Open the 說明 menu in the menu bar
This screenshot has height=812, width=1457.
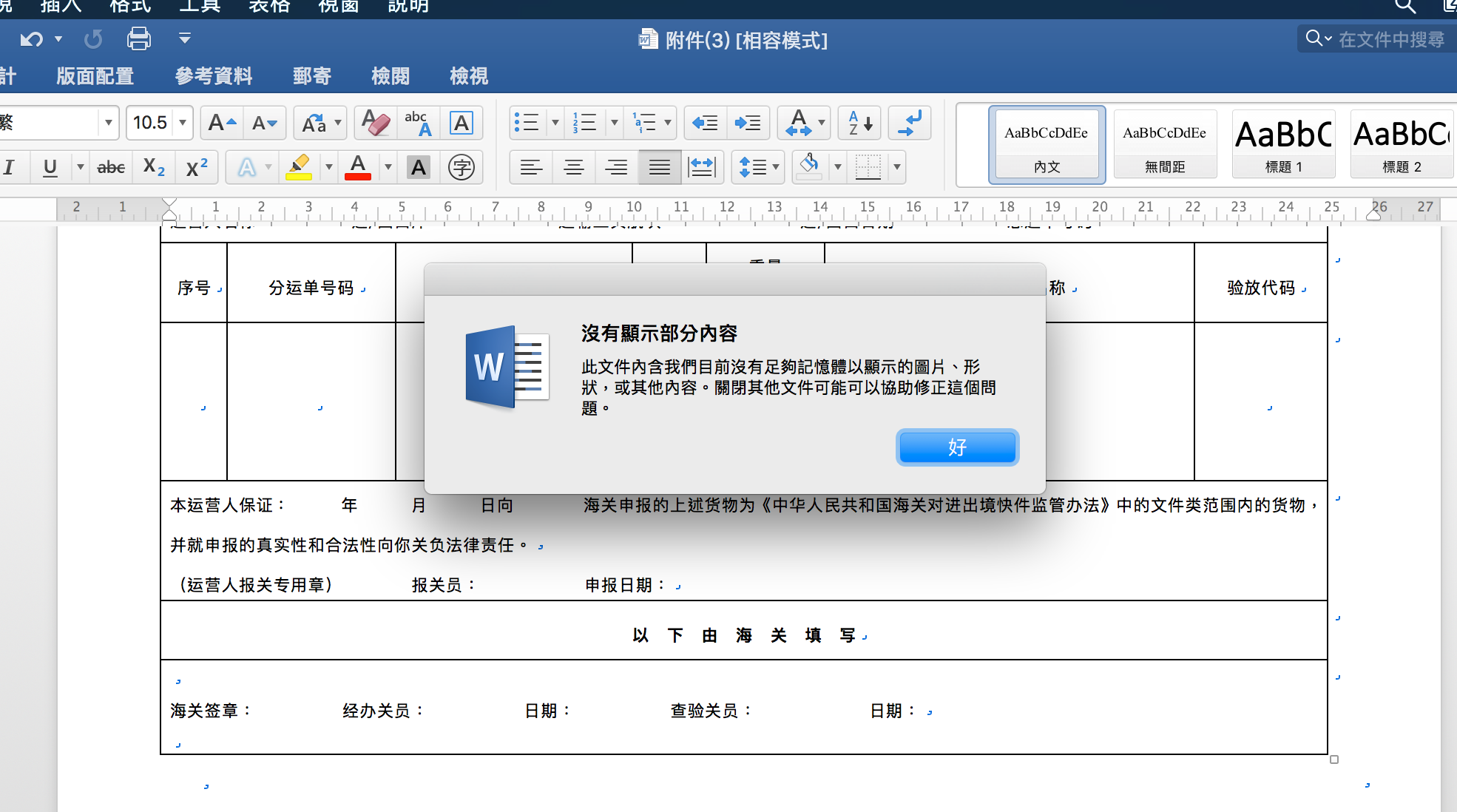(x=408, y=7)
